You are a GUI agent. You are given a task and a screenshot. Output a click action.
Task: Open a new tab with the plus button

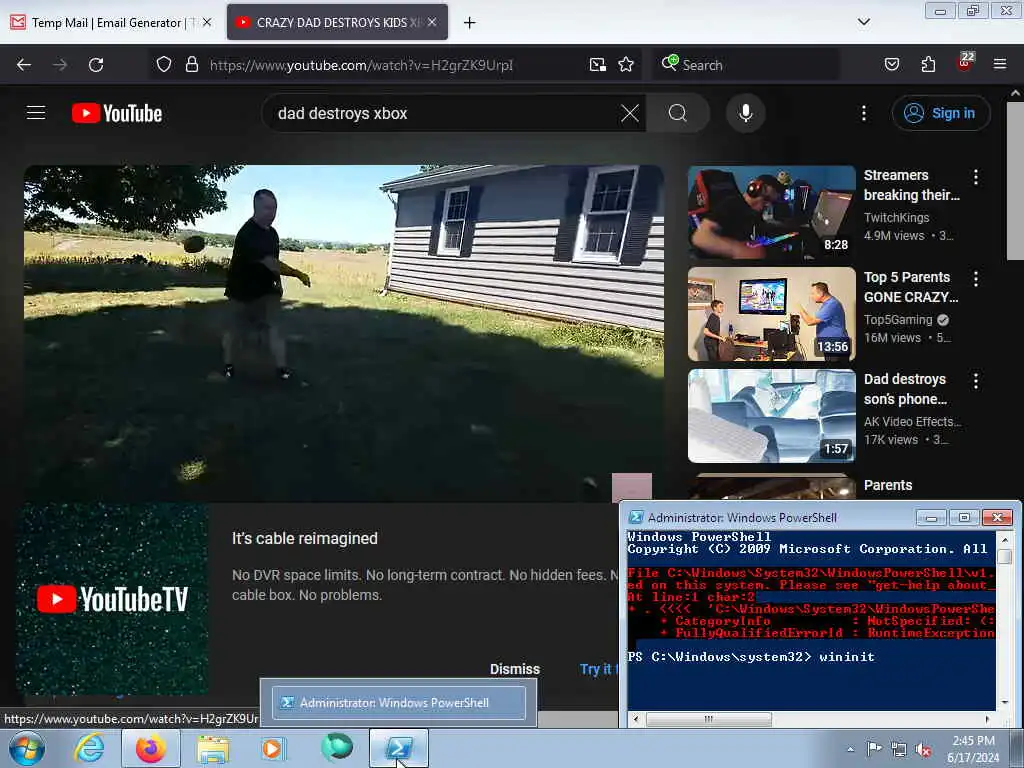click(470, 22)
